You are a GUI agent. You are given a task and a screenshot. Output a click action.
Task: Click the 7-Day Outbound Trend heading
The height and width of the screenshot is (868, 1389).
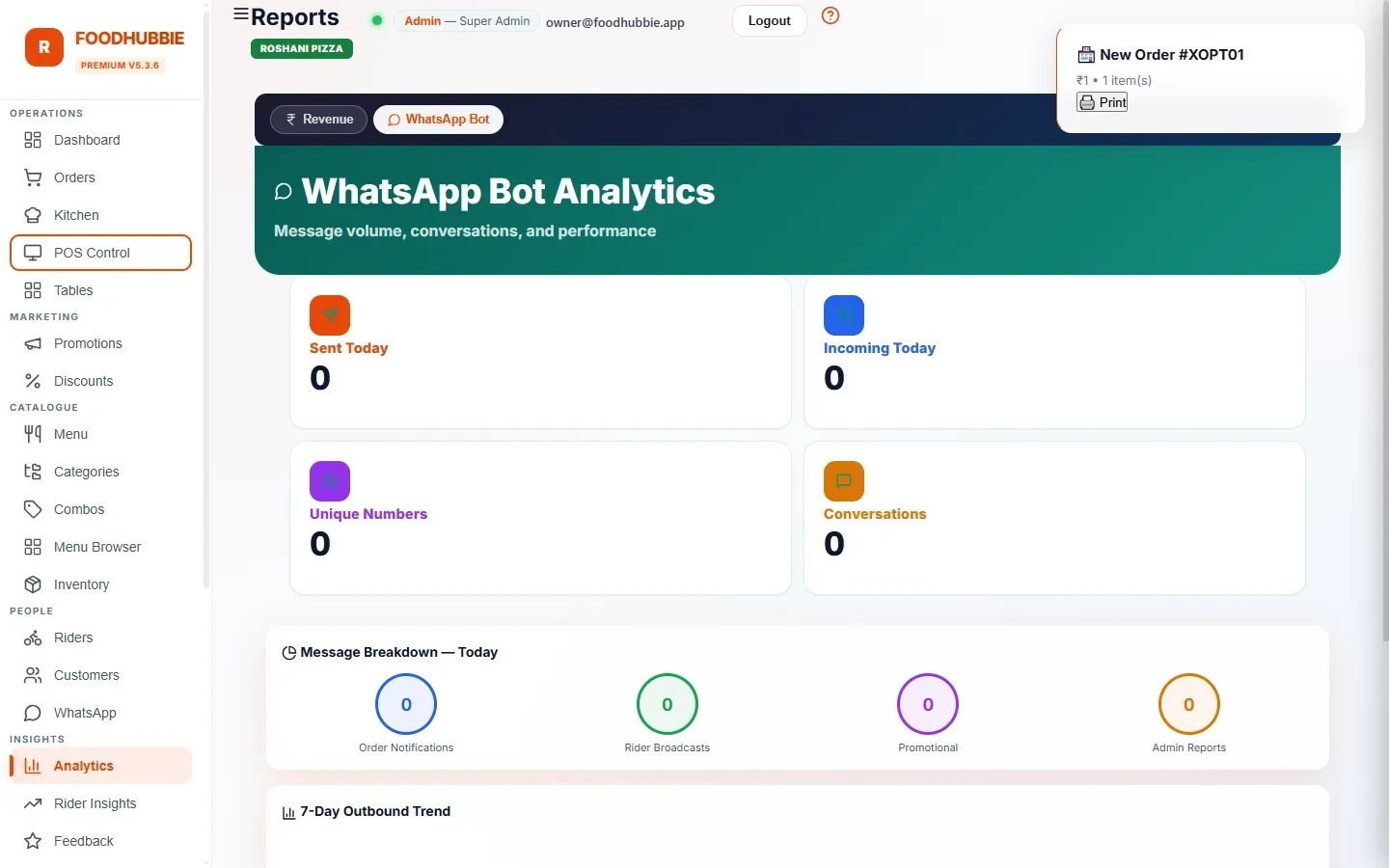point(375,811)
